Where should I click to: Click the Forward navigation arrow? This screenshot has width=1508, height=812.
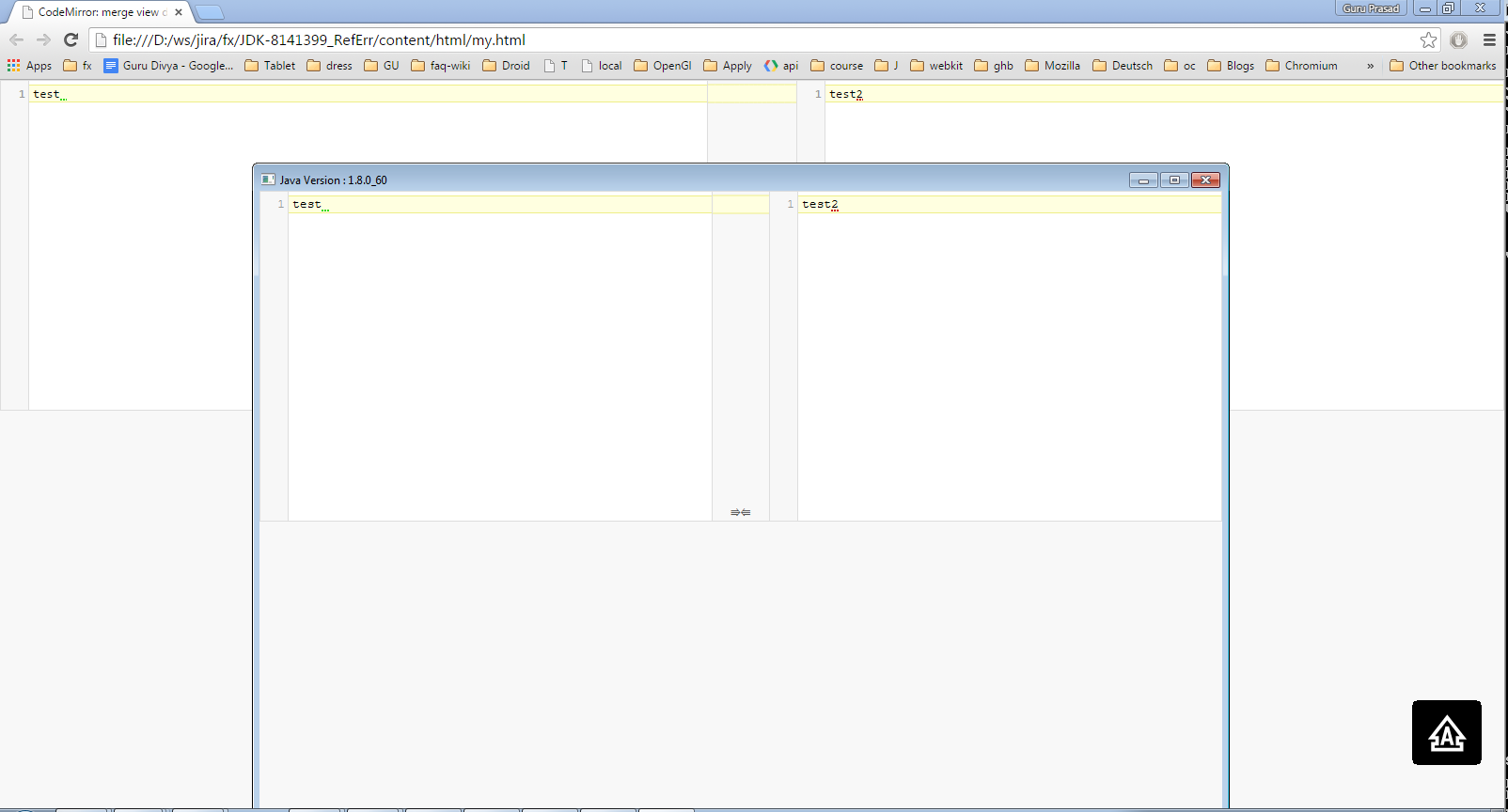click(43, 39)
